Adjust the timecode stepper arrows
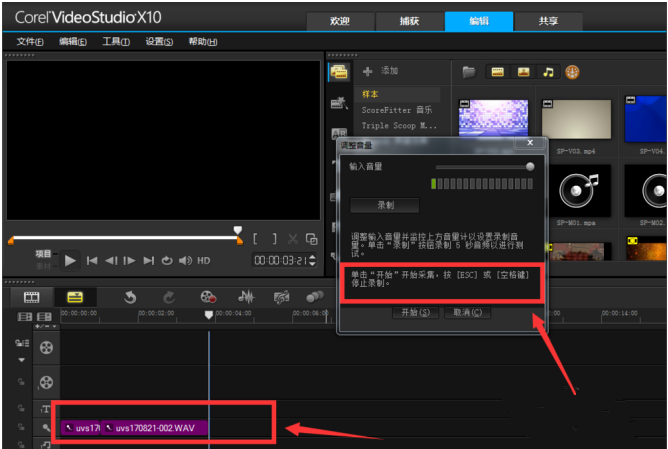 click(x=312, y=260)
